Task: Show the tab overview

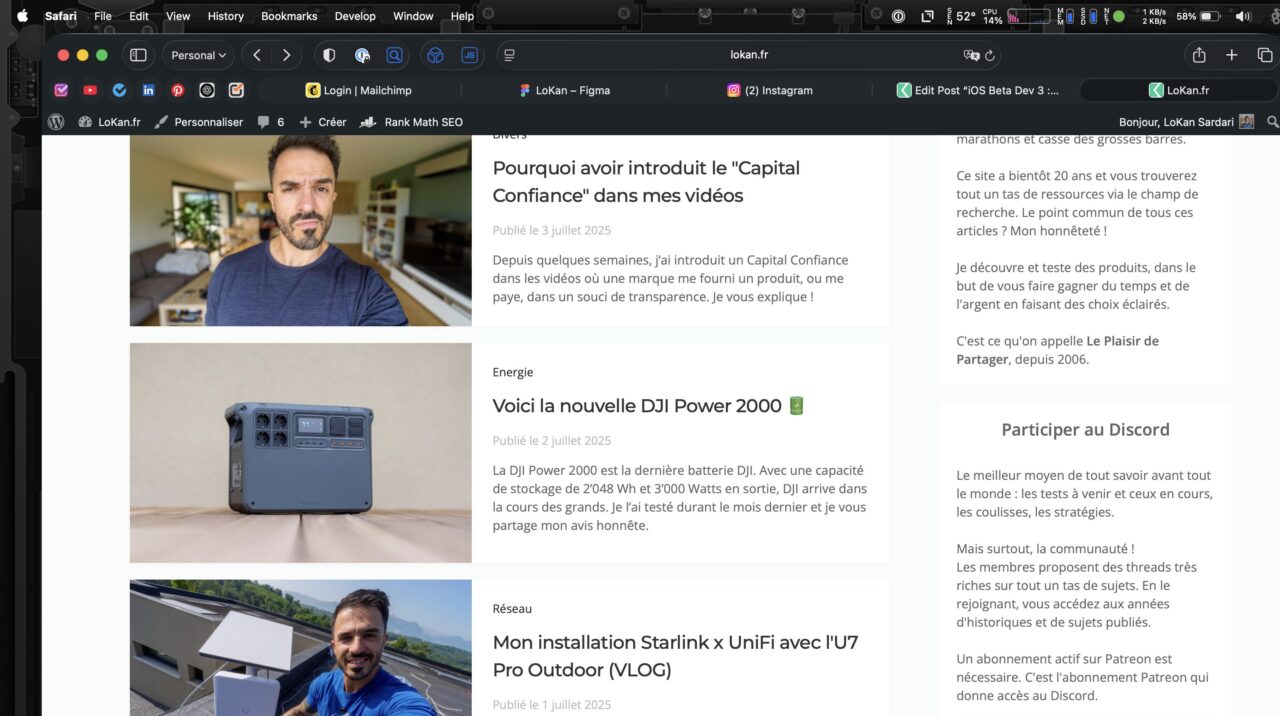Action: [1265, 55]
